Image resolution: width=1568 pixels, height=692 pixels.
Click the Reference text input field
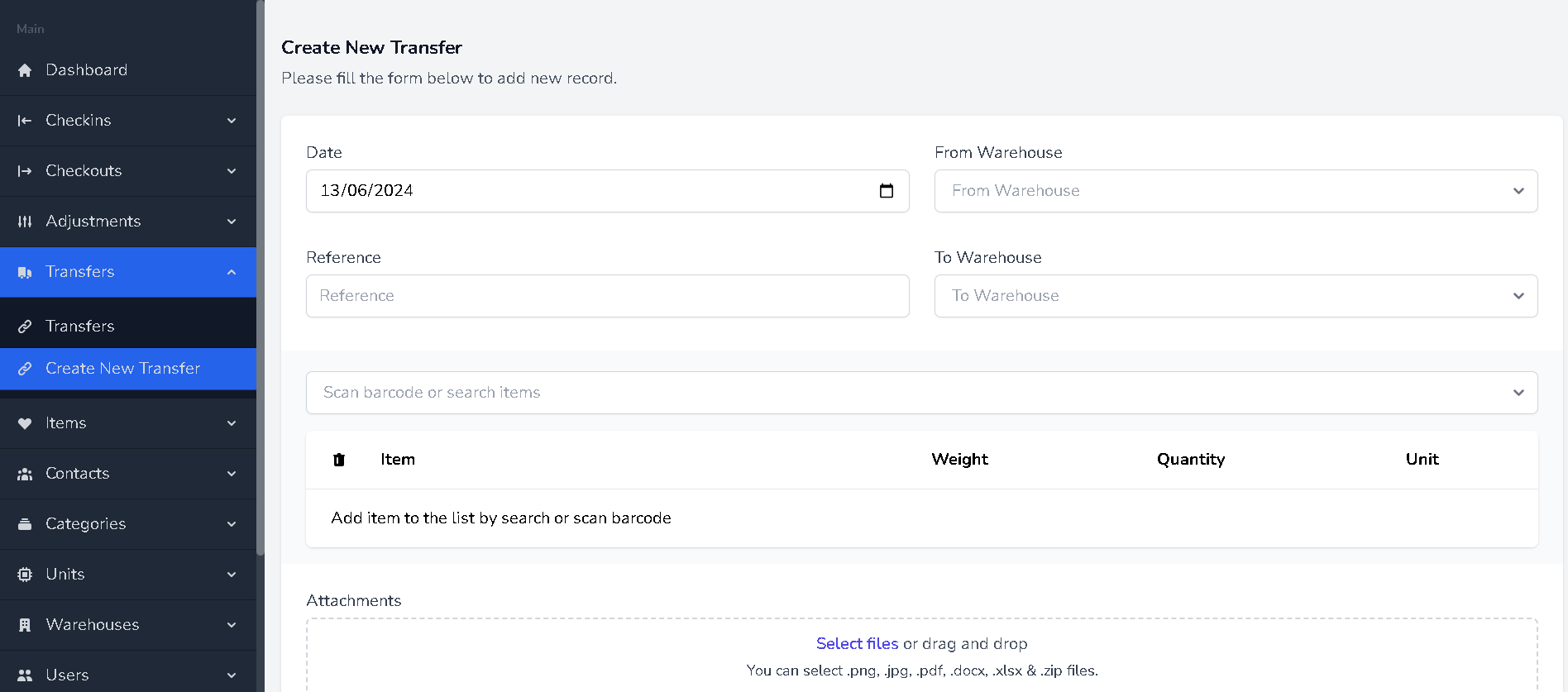607,296
